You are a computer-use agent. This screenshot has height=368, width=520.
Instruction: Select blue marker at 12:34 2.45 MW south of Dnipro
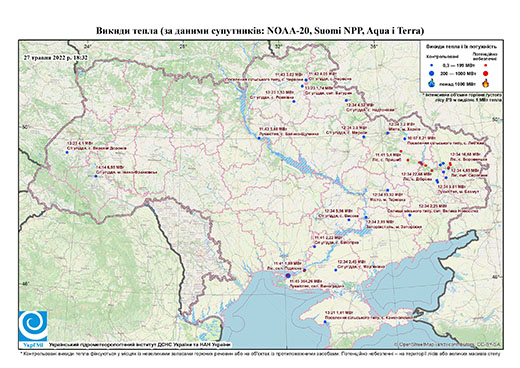pos(336,270)
